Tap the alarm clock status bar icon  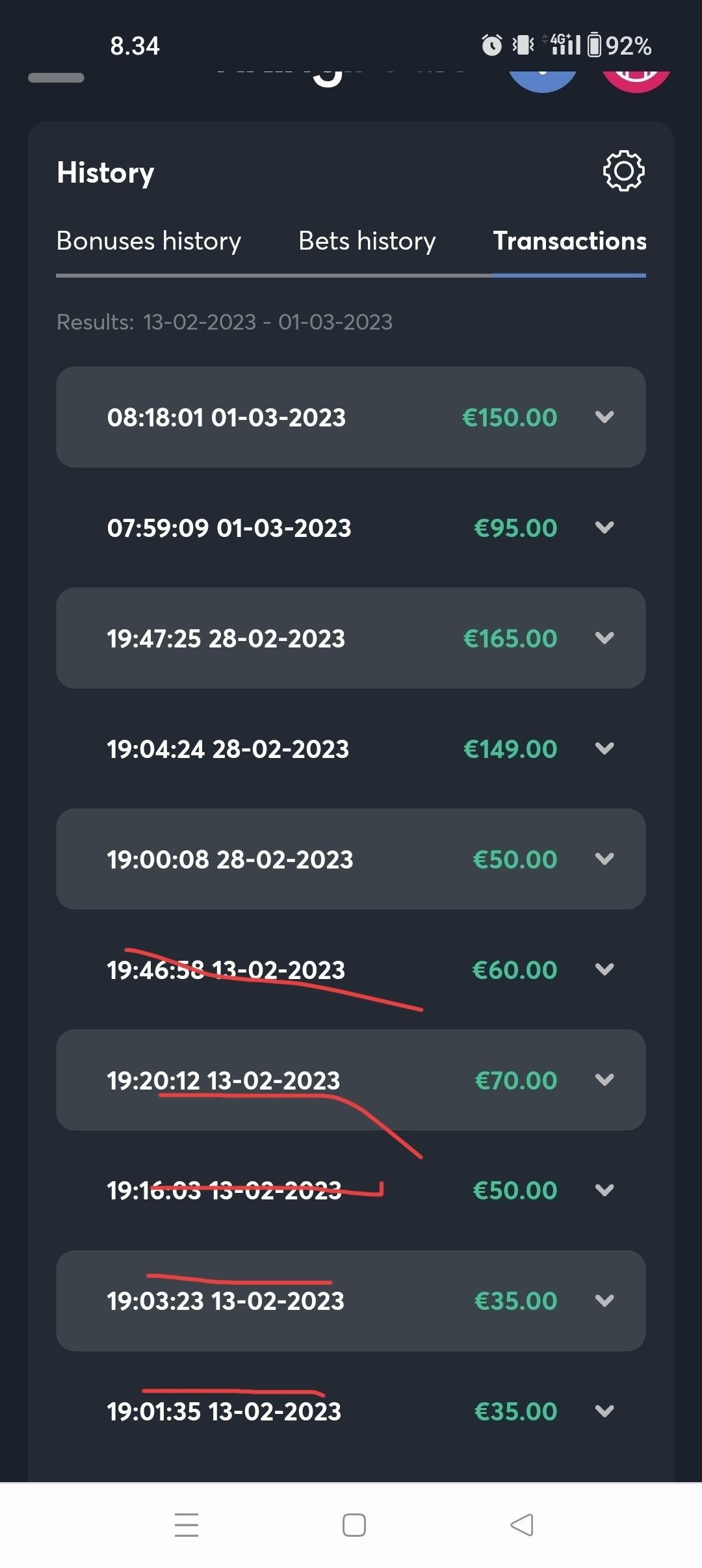click(x=491, y=45)
